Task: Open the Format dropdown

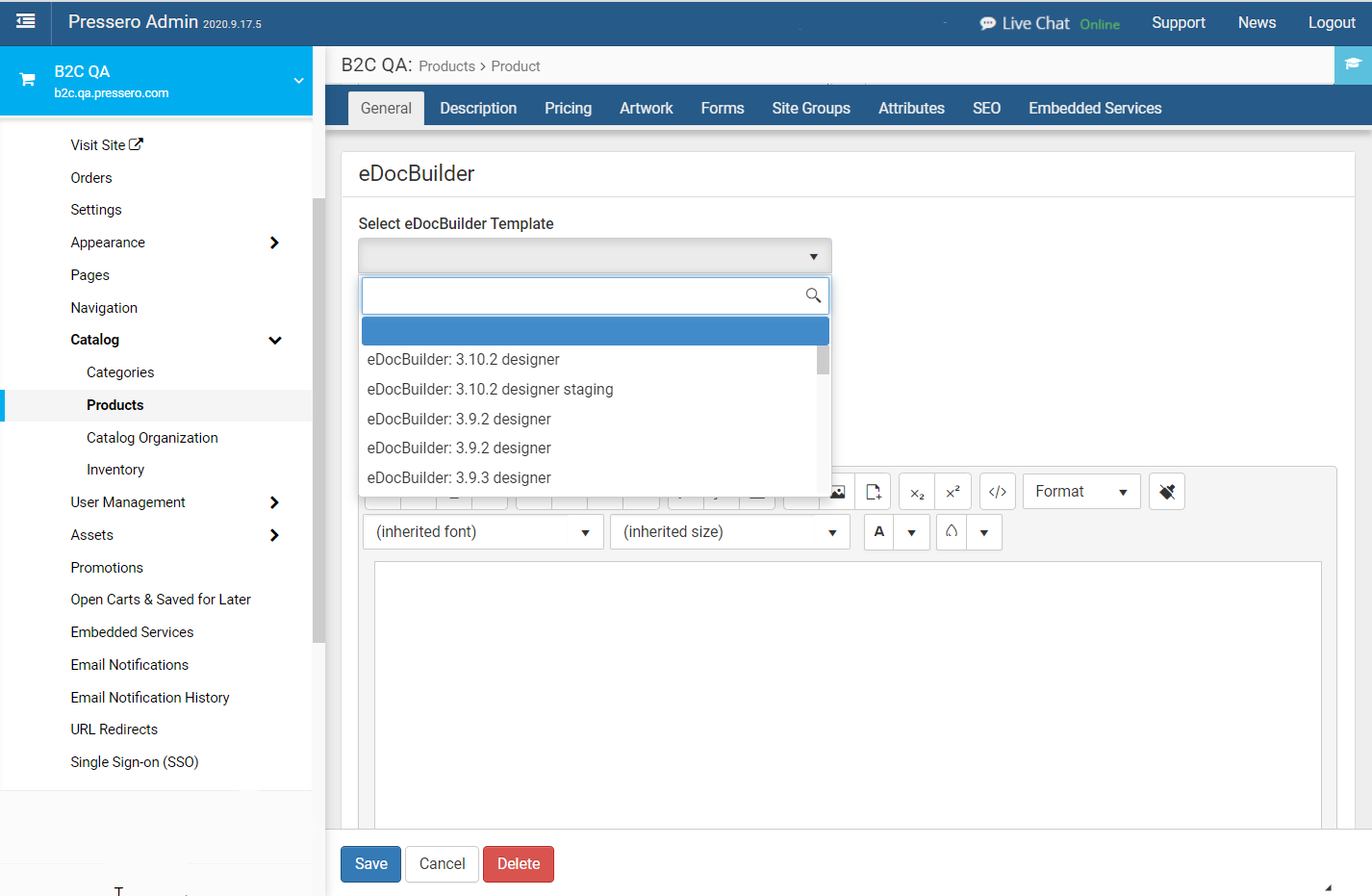Action: [1081, 492]
